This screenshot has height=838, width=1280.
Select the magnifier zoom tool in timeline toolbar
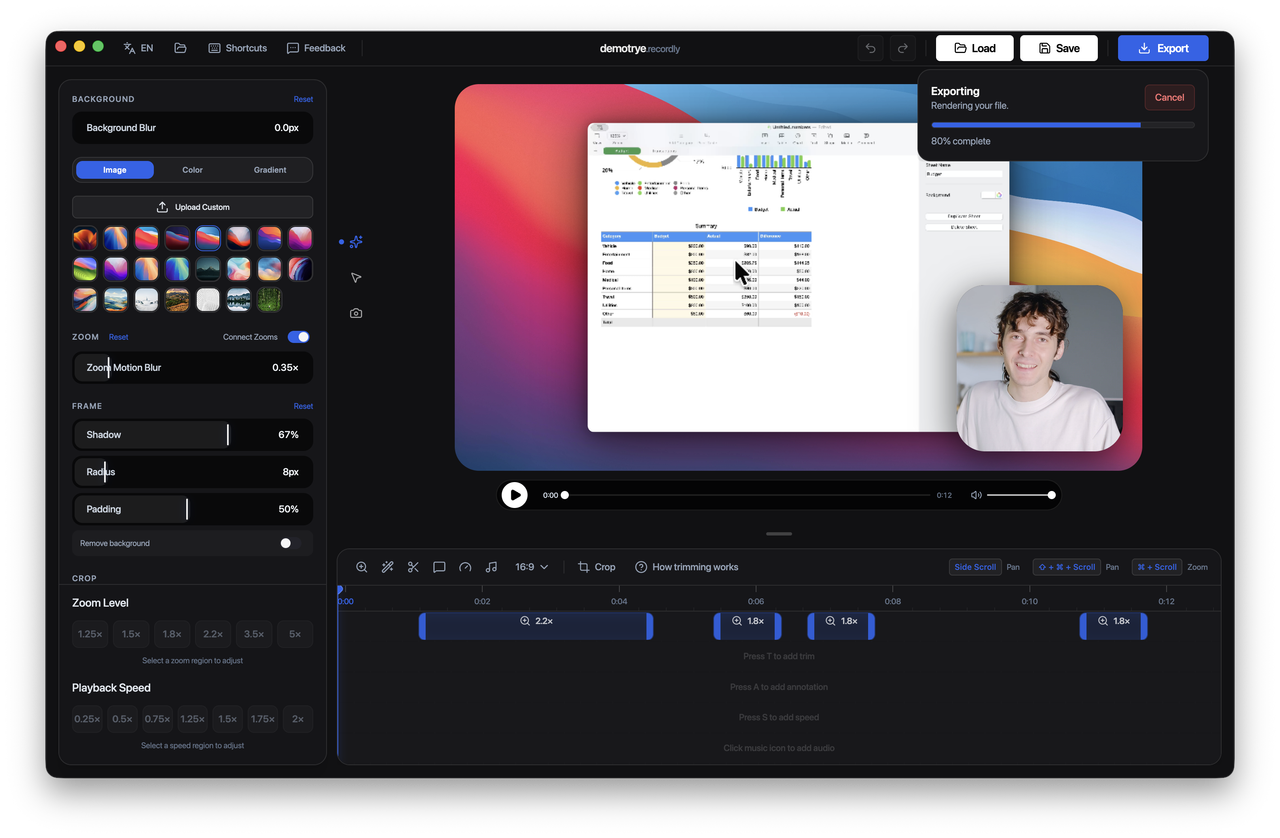[x=362, y=567]
